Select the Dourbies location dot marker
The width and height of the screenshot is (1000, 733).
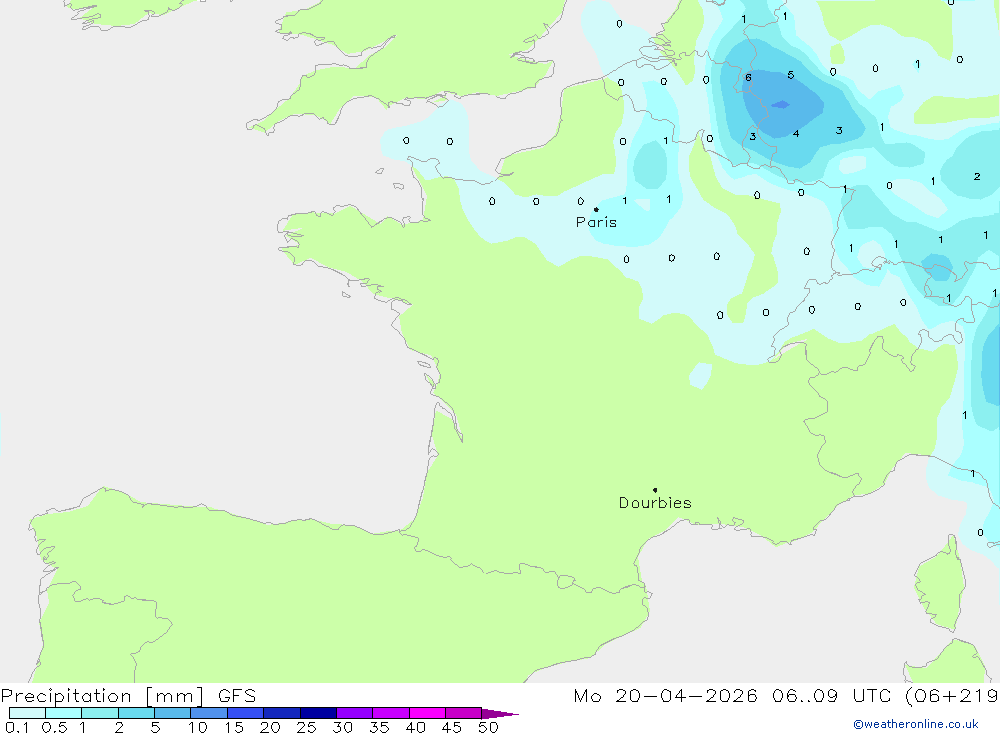coord(655,490)
